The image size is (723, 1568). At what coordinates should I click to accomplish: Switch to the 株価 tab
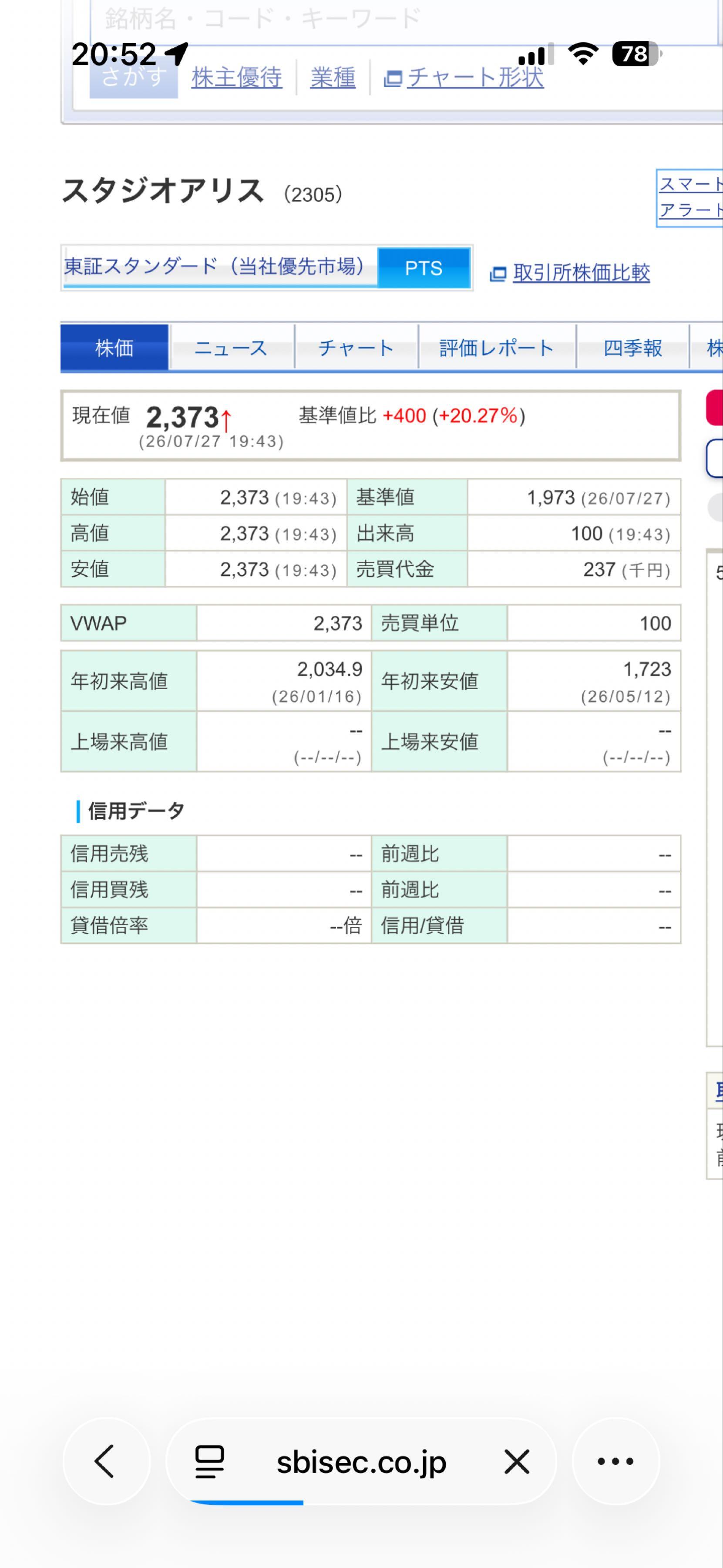[x=114, y=347]
